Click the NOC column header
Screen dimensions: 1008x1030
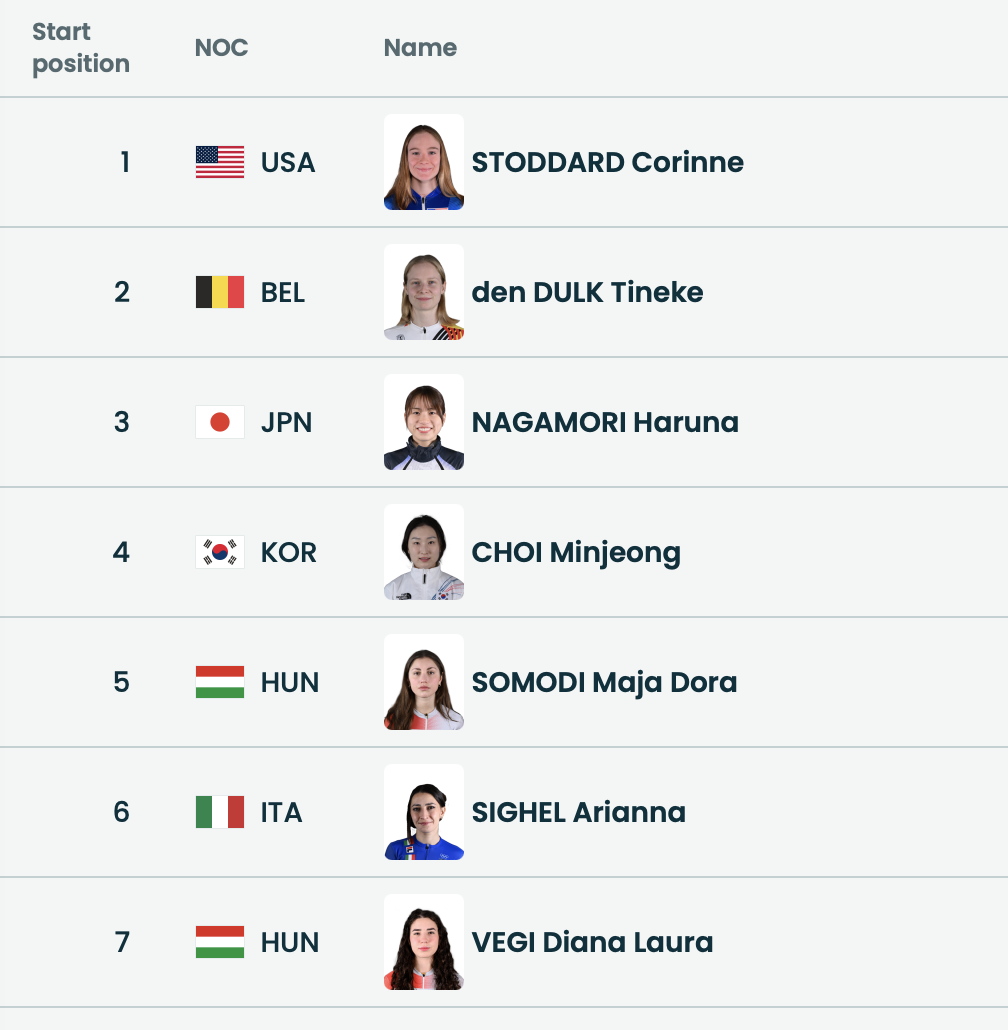point(221,48)
